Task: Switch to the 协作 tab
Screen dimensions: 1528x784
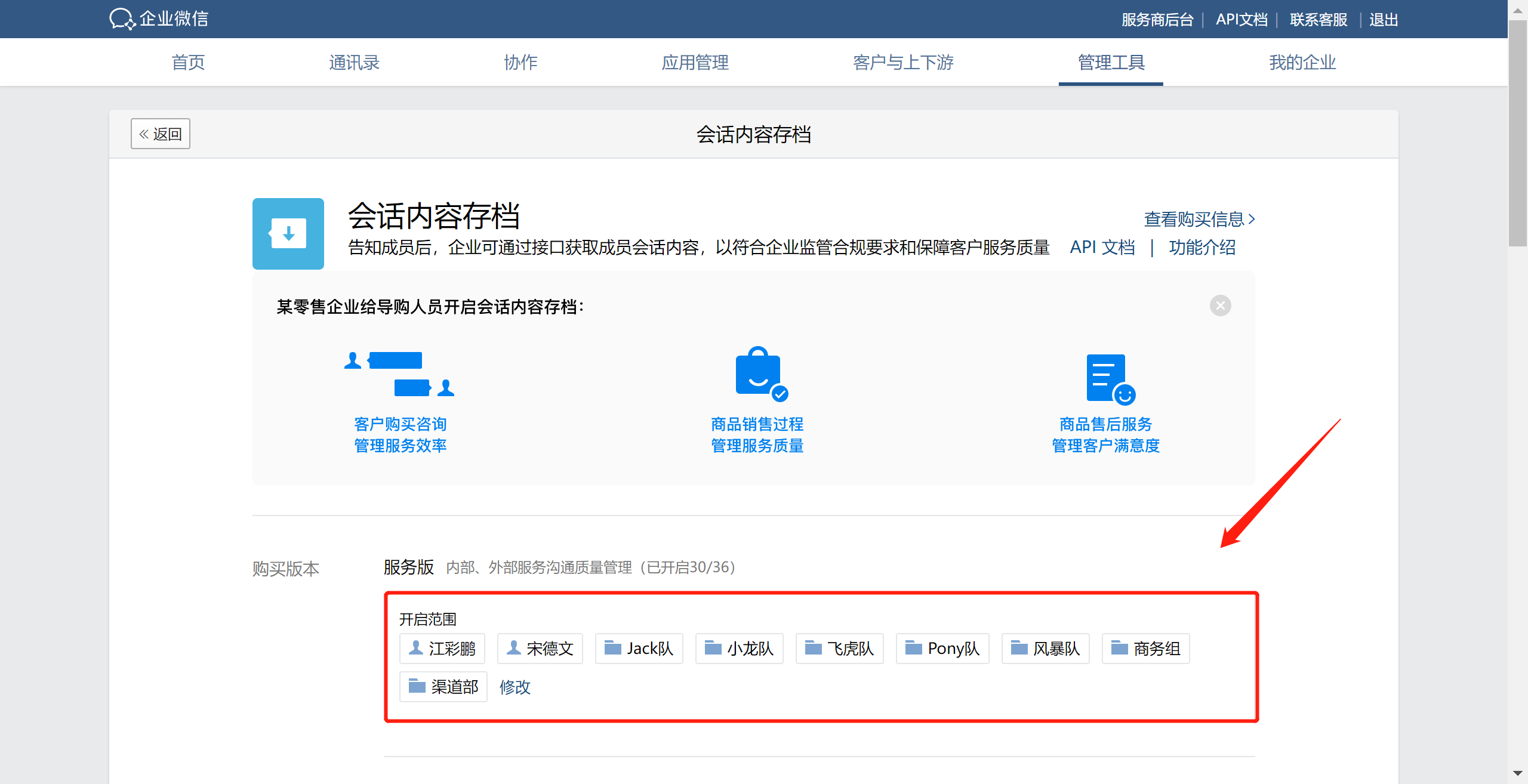Action: point(520,62)
